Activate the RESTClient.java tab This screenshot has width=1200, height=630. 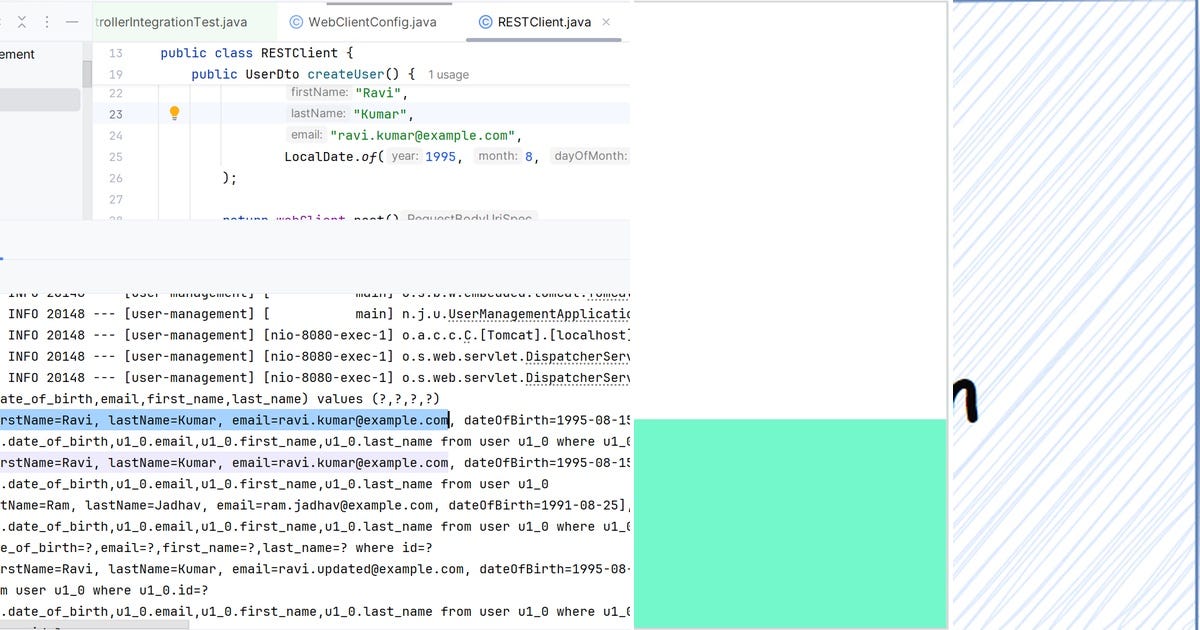pyautogui.click(x=545, y=21)
